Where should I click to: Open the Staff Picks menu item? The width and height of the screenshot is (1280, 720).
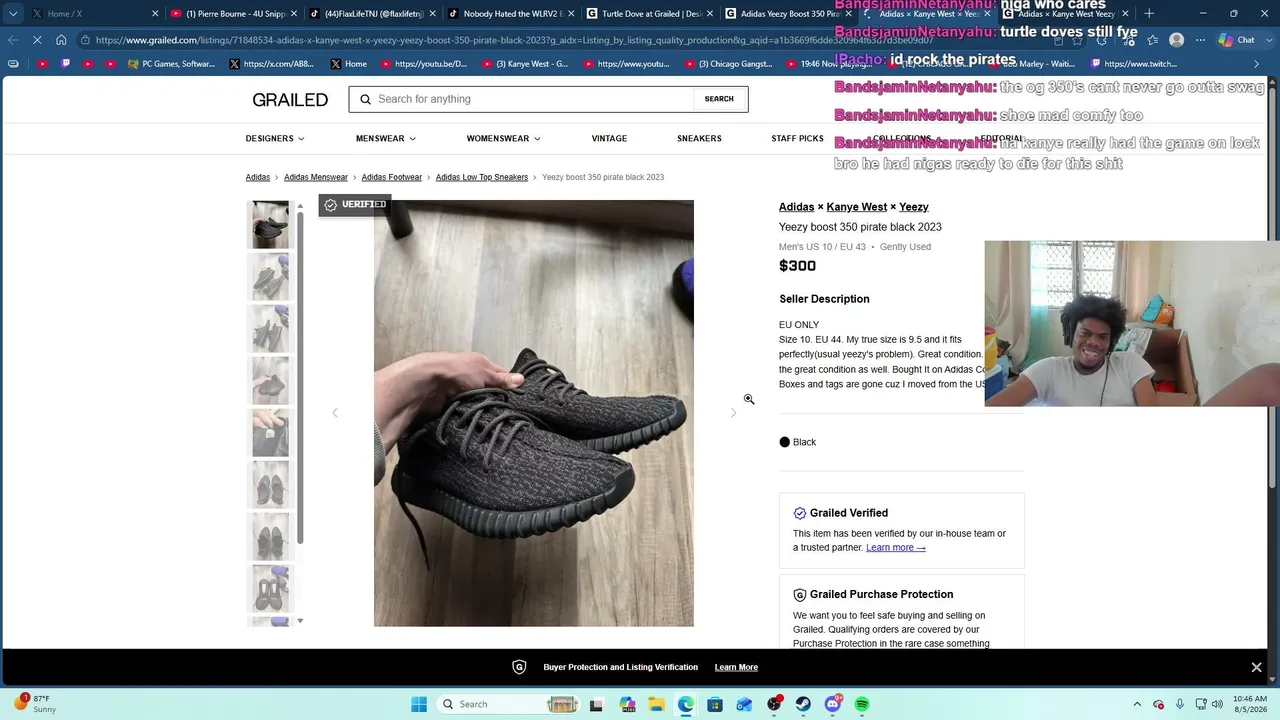tap(797, 139)
